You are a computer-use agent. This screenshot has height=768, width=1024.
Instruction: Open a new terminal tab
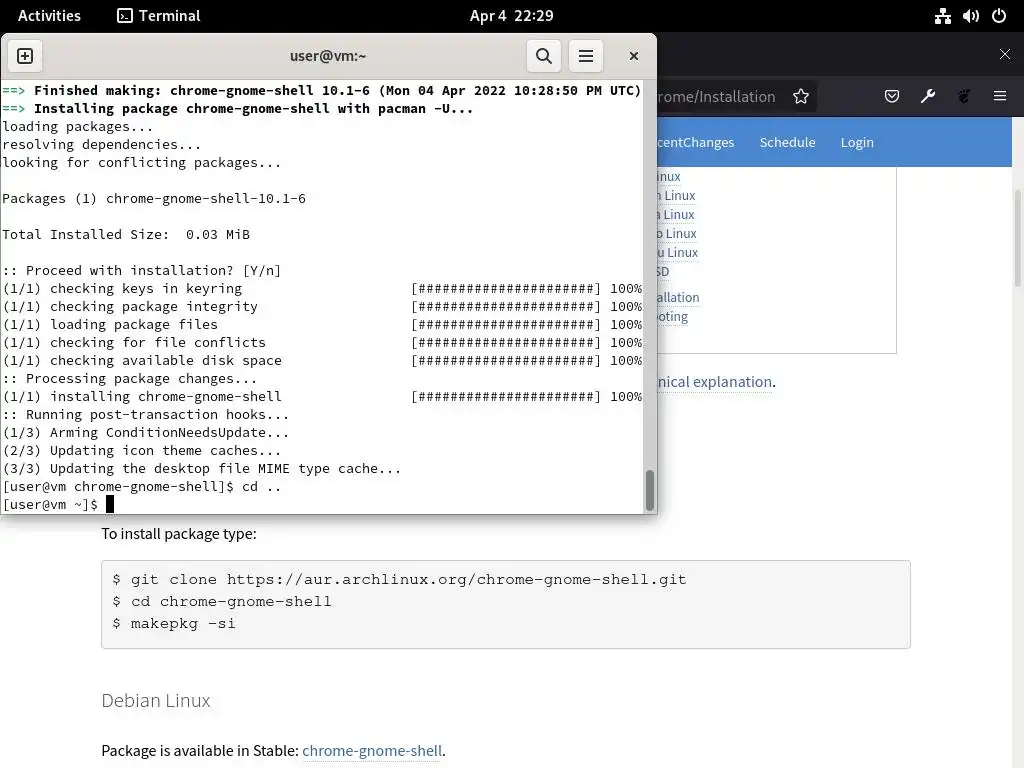click(x=25, y=56)
